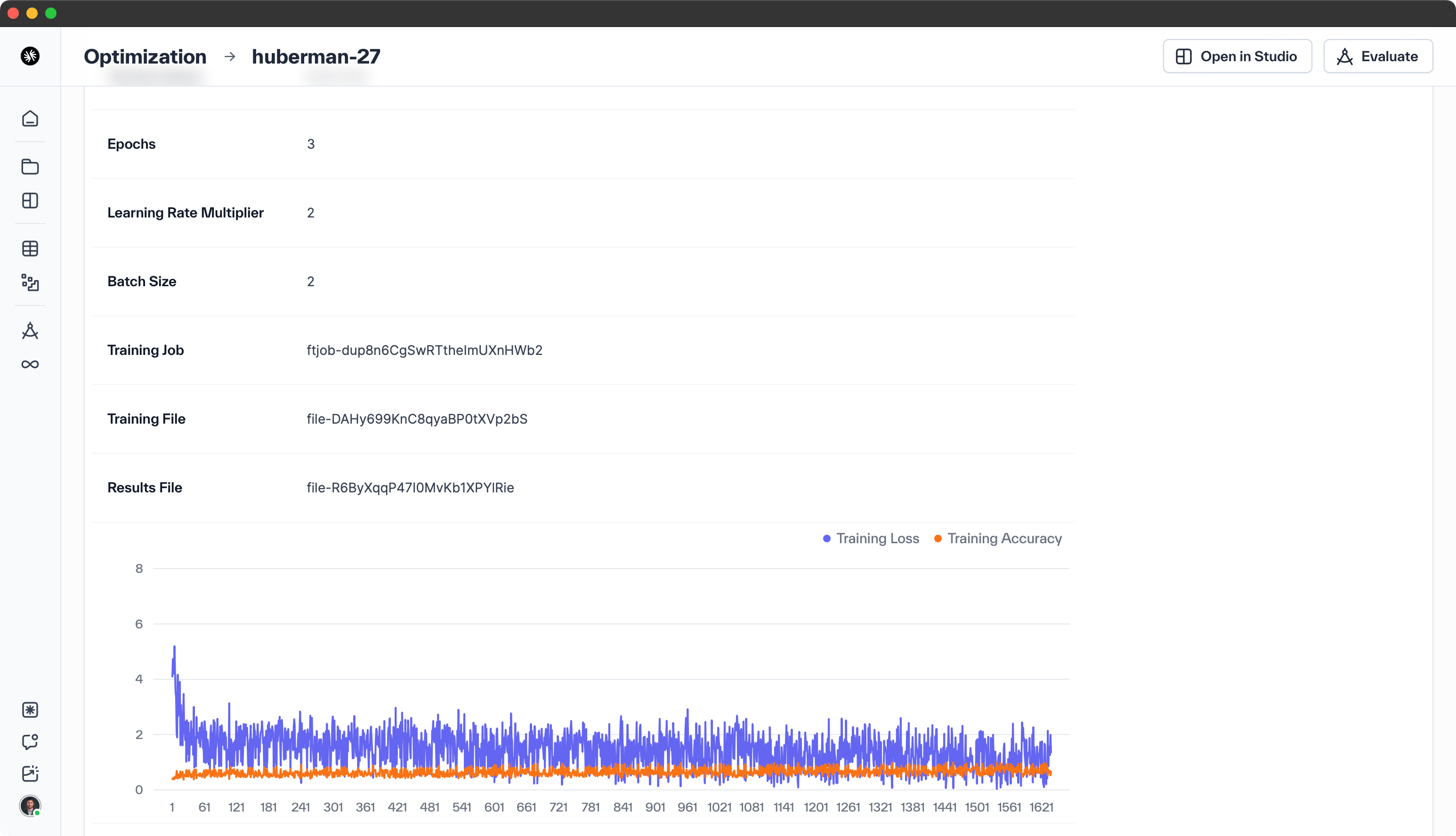Select the Infinity icon in sidebar
1456x836 pixels.
click(30, 363)
